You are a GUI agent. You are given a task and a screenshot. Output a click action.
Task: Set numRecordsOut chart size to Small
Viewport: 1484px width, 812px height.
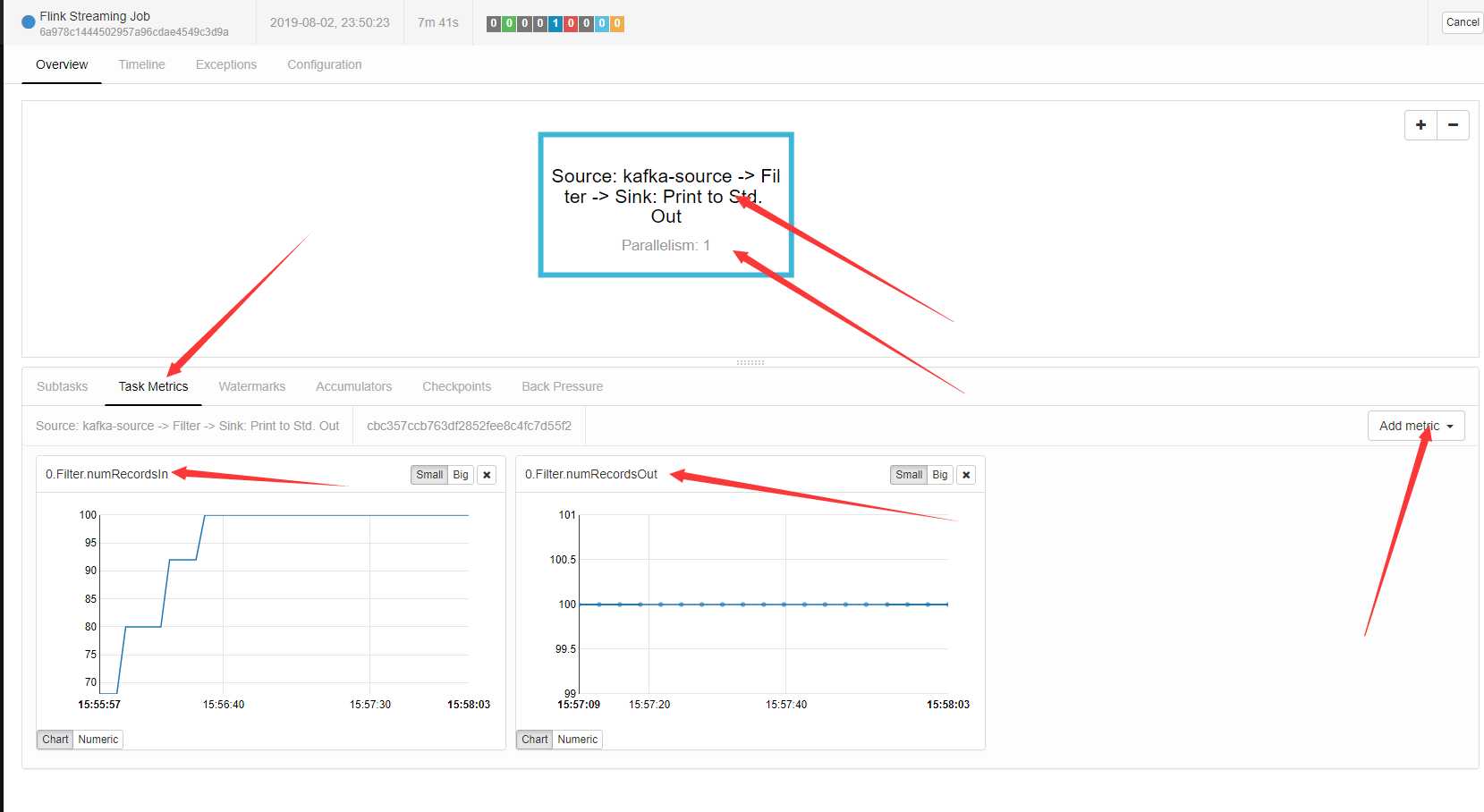(x=909, y=475)
